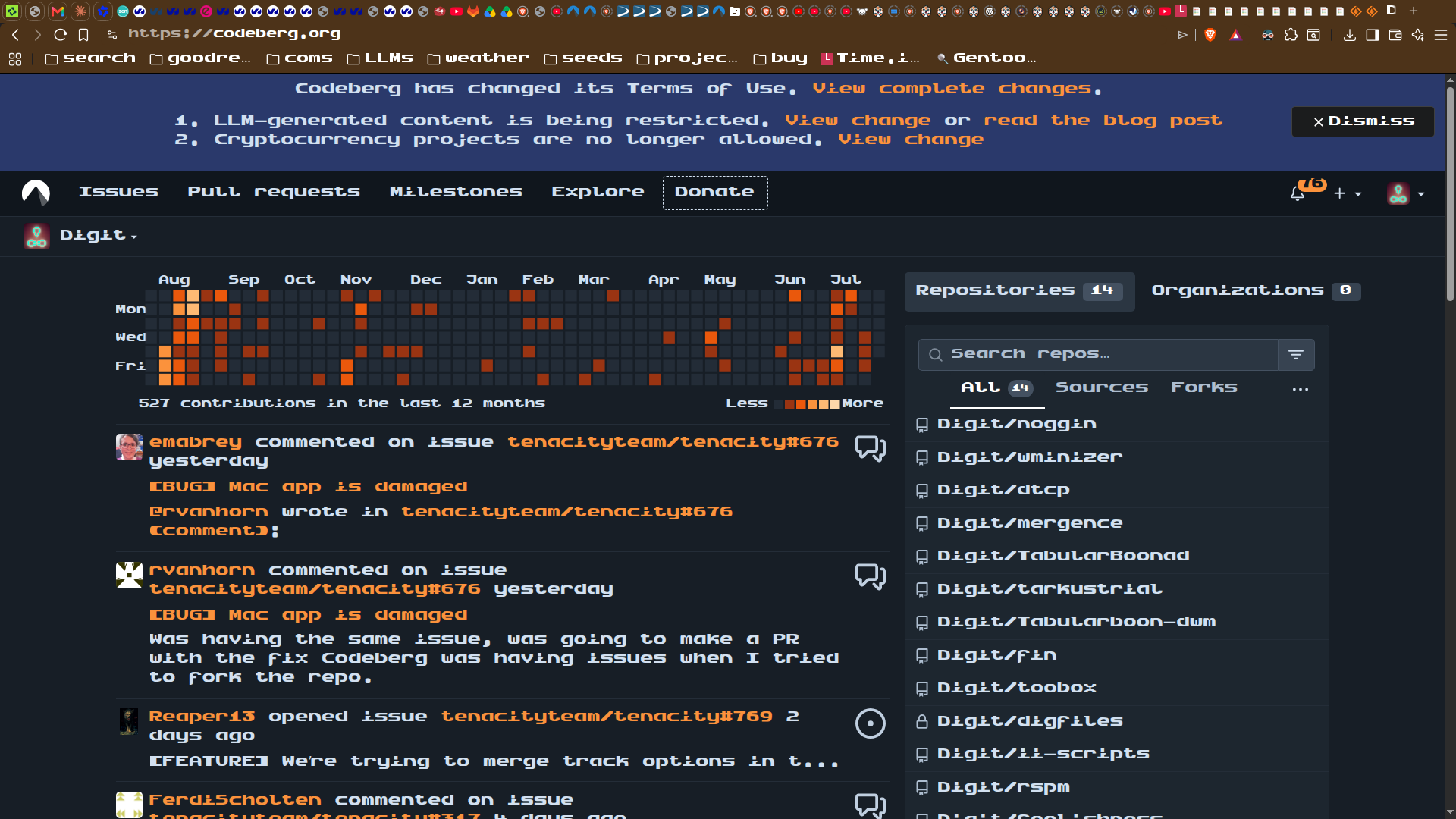
Task: Focus the Search repos input field
Action: 1098,355
